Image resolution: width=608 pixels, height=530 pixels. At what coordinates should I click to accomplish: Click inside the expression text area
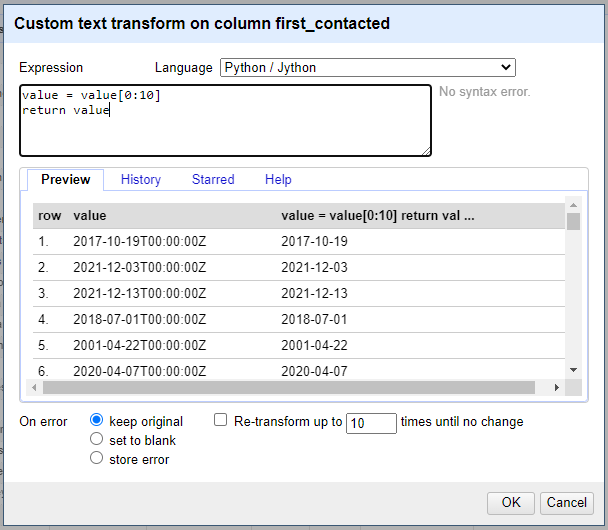(225, 121)
